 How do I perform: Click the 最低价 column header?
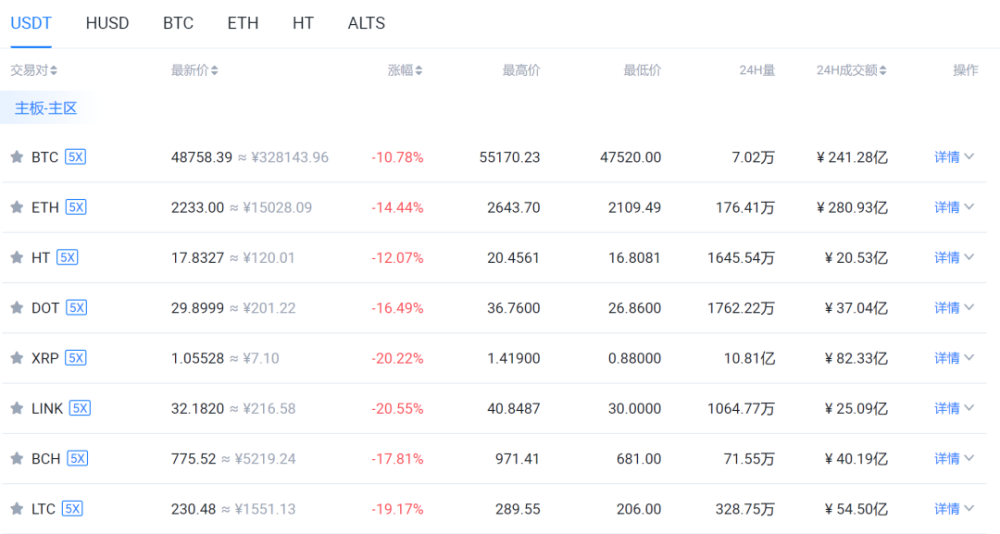642,70
